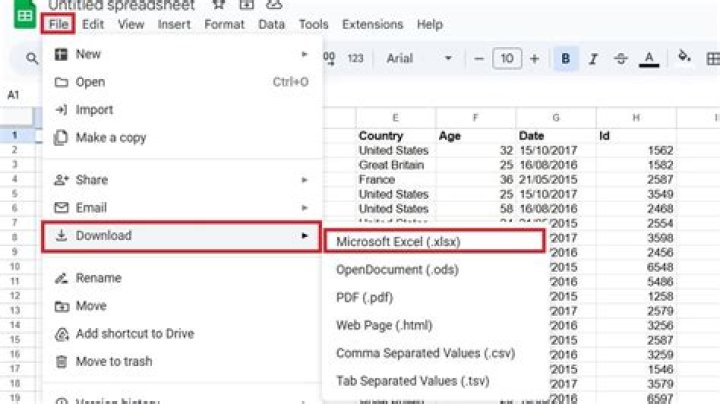Image resolution: width=720 pixels, height=404 pixels.
Task: Open the Extensions menu
Action: (x=372, y=24)
